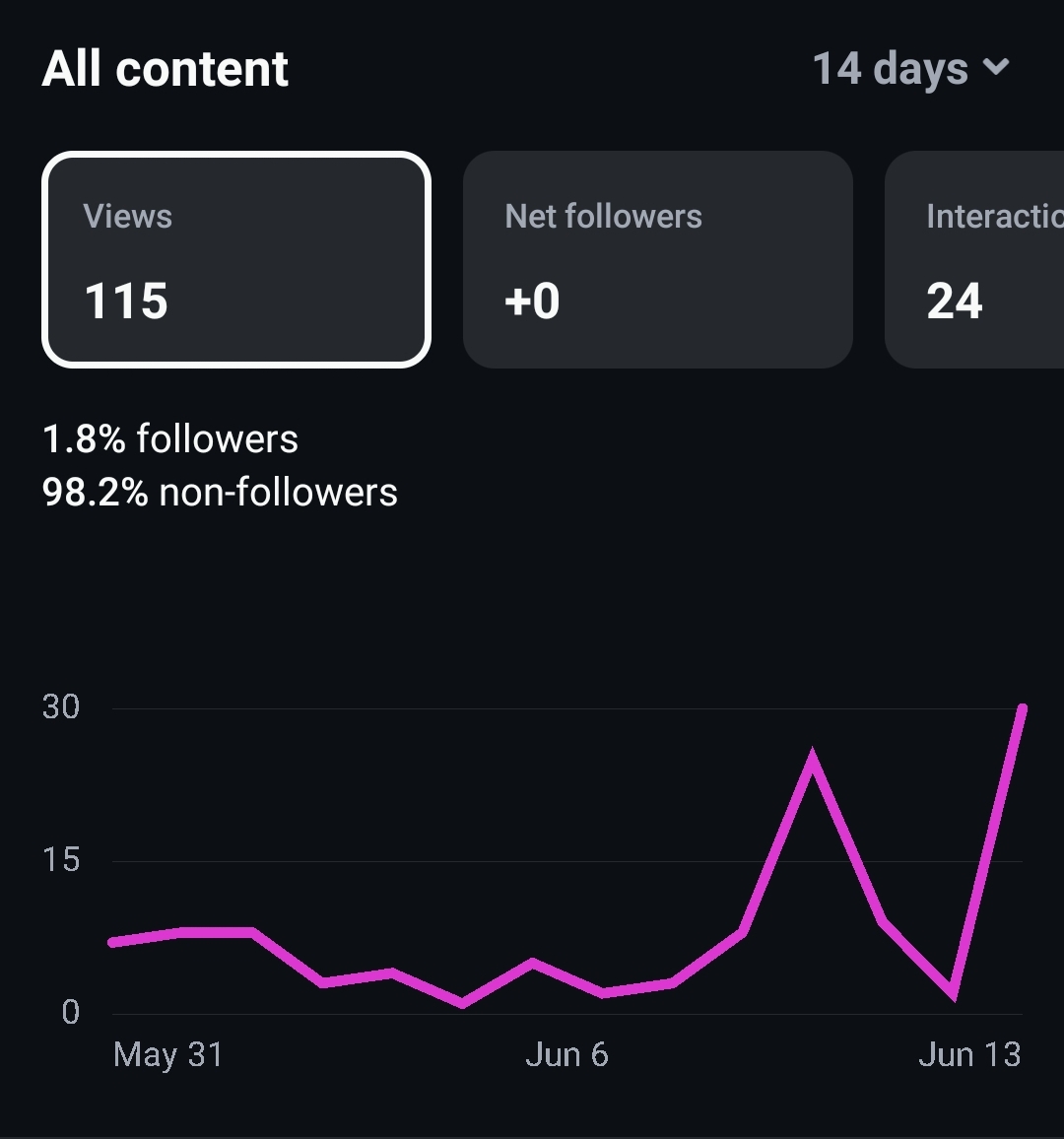Click the Jun 13 date label
Viewport: 1064px width, 1139px height.
969,1054
